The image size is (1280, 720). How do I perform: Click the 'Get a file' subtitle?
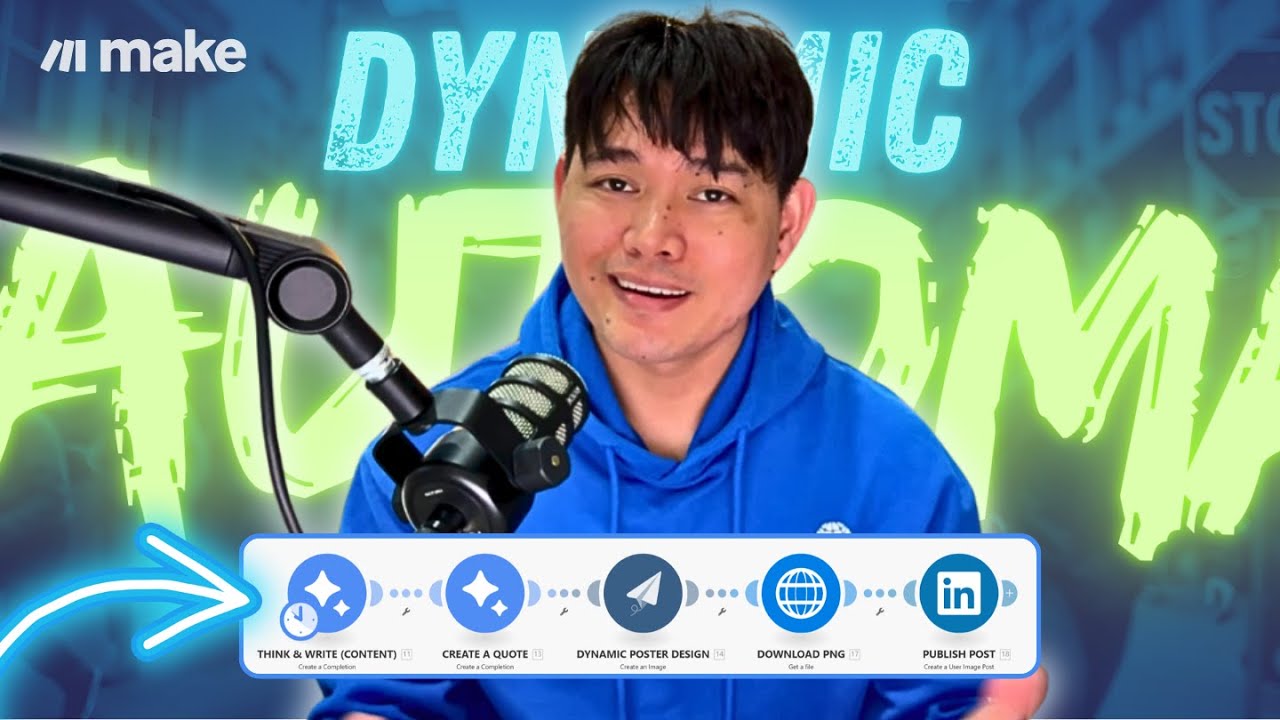coord(803,666)
